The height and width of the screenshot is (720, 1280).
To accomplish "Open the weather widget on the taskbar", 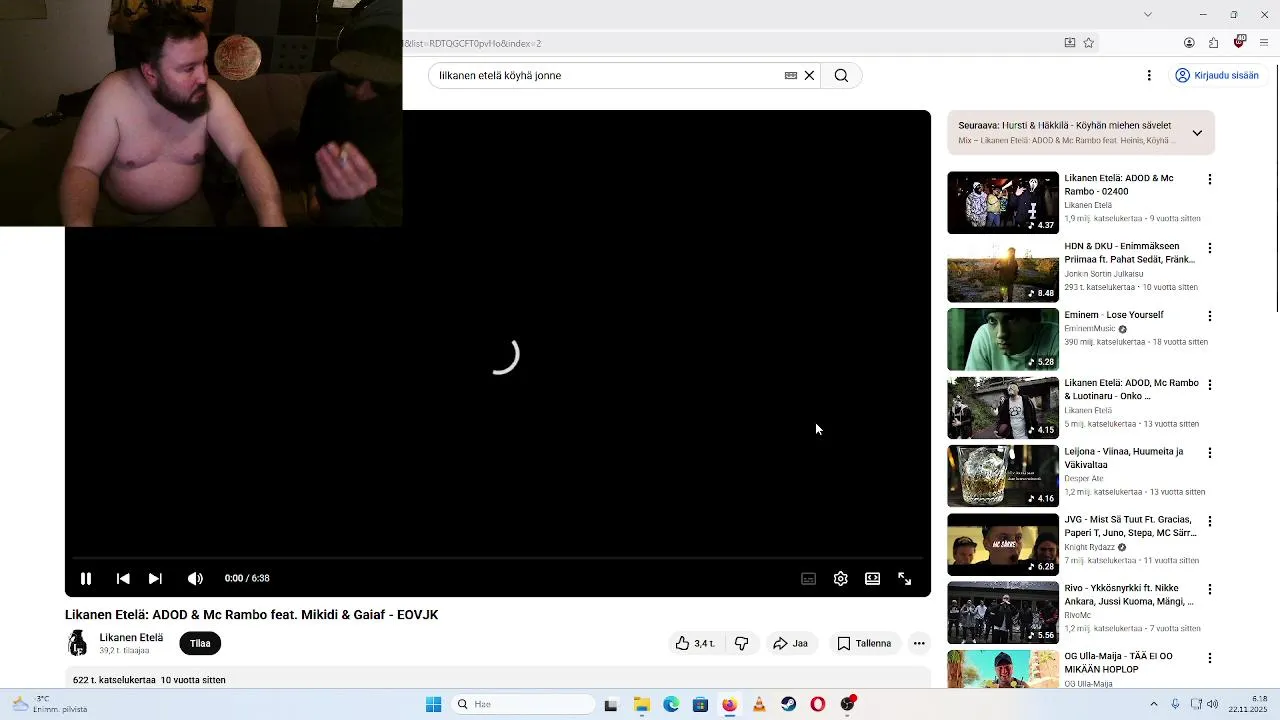I will click(50, 704).
